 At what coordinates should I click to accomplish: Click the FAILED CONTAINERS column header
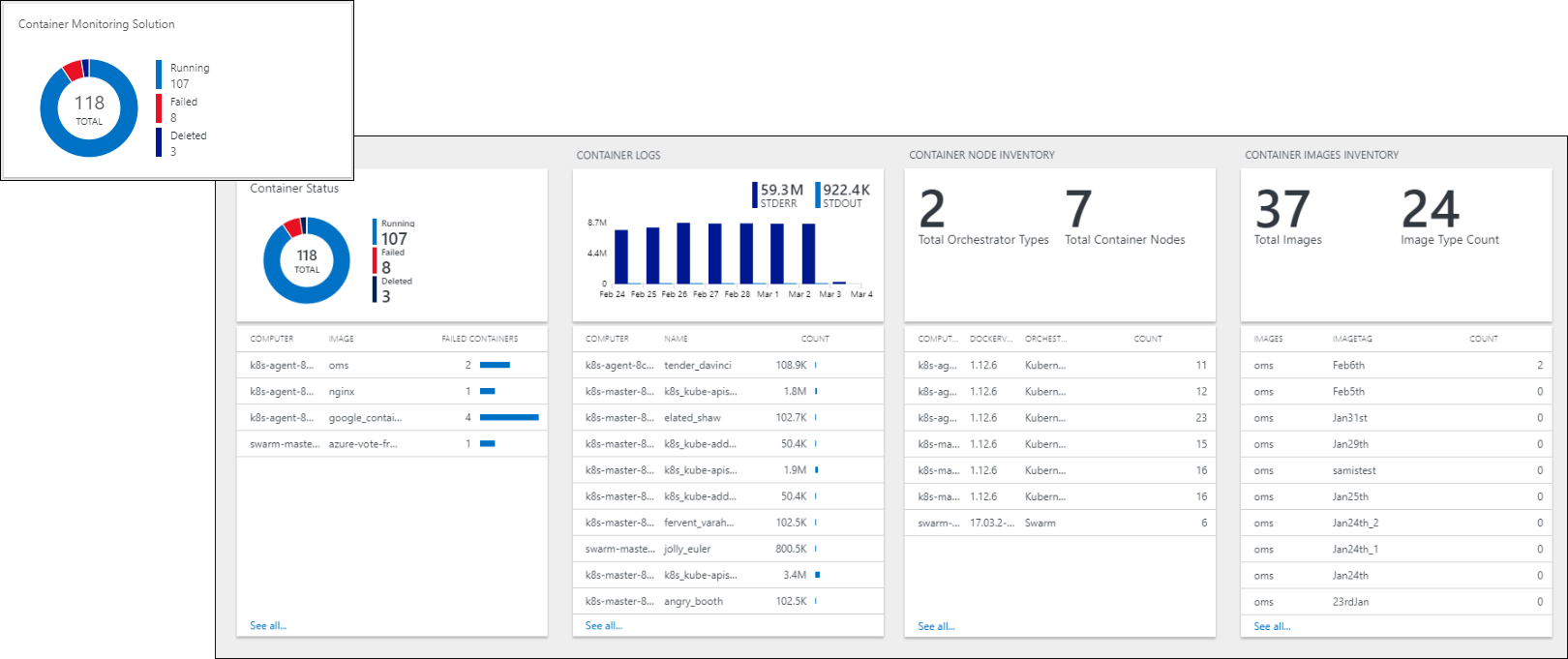(x=479, y=339)
